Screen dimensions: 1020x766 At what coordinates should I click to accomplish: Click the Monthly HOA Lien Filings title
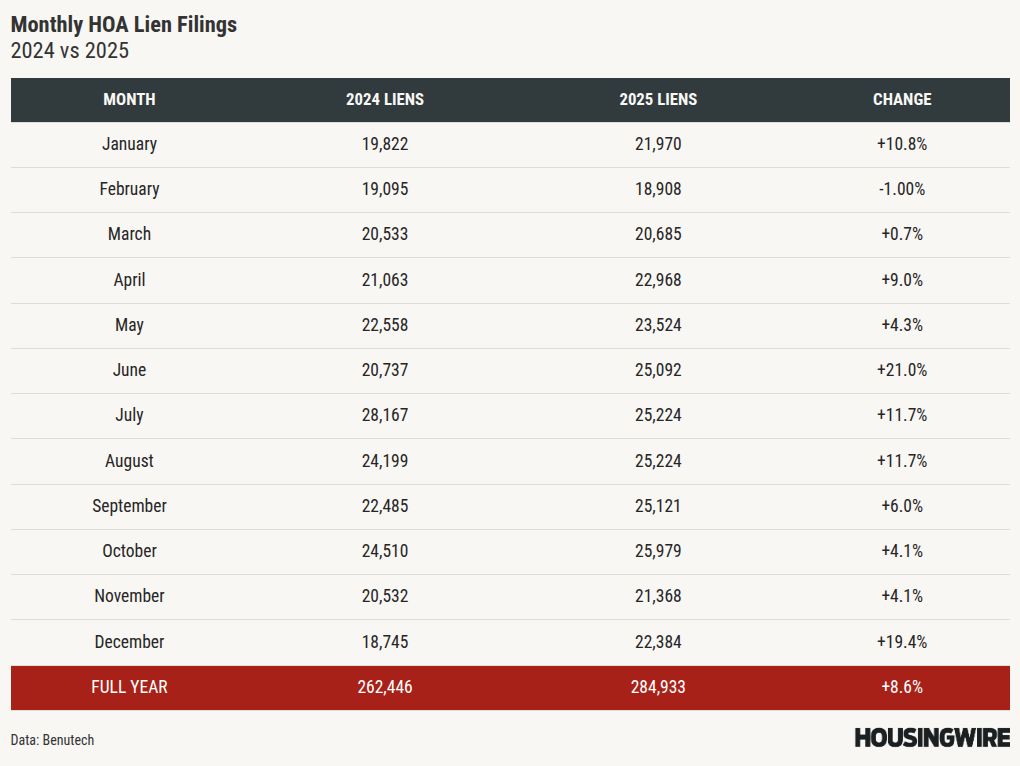[x=124, y=24]
